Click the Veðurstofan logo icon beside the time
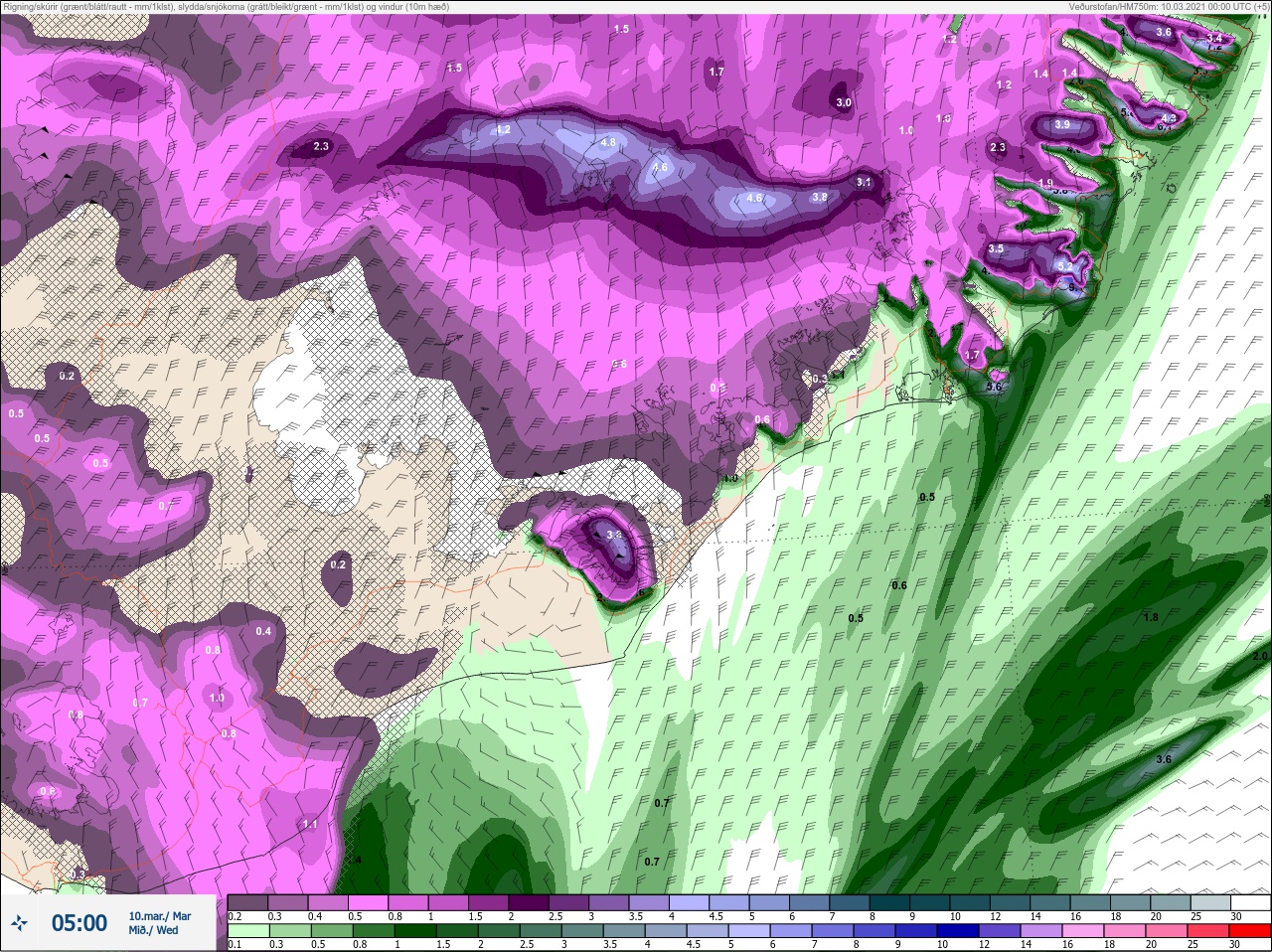The height and width of the screenshot is (952, 1272). (x=19, y=924)
